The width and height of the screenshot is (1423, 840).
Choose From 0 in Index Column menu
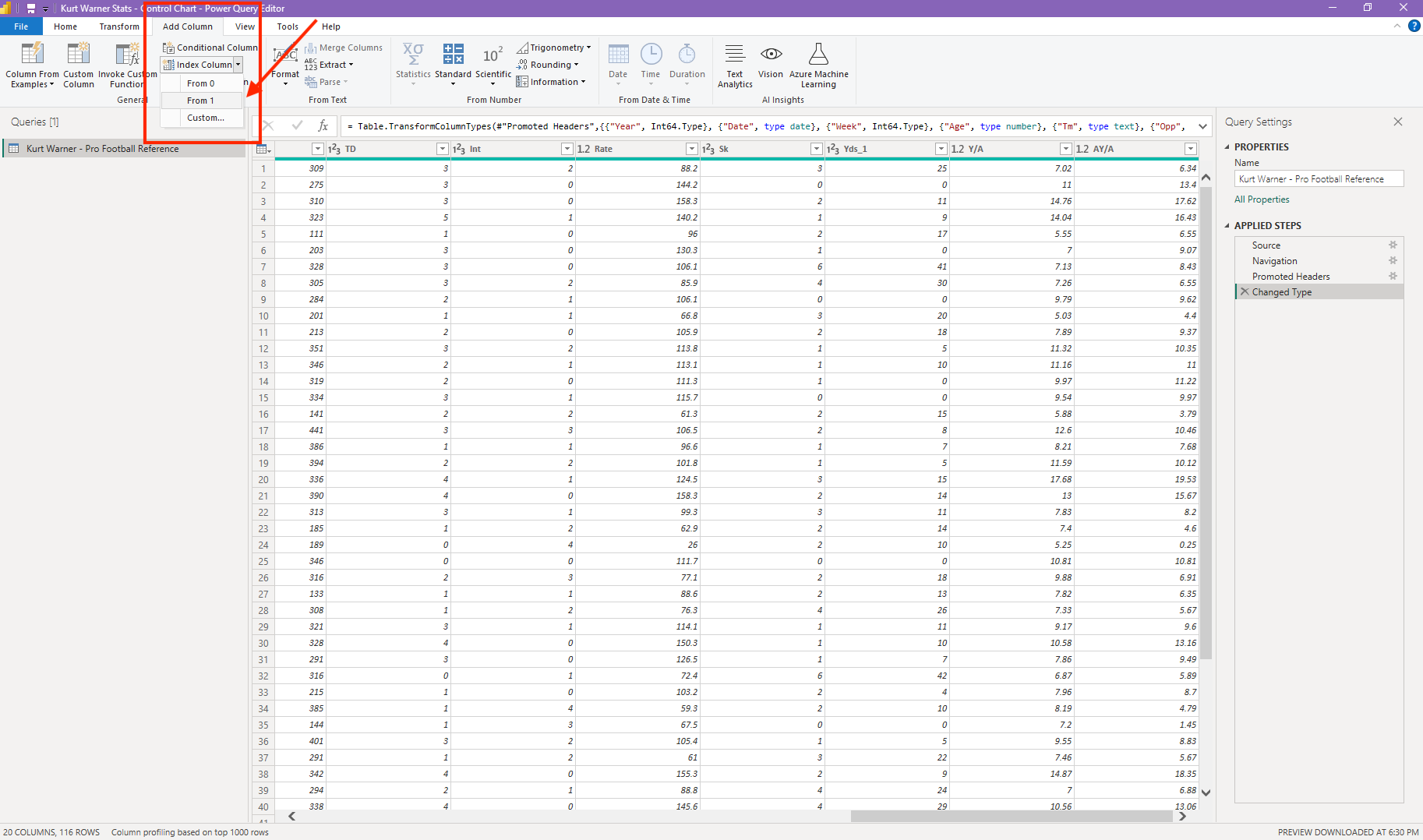201,83
